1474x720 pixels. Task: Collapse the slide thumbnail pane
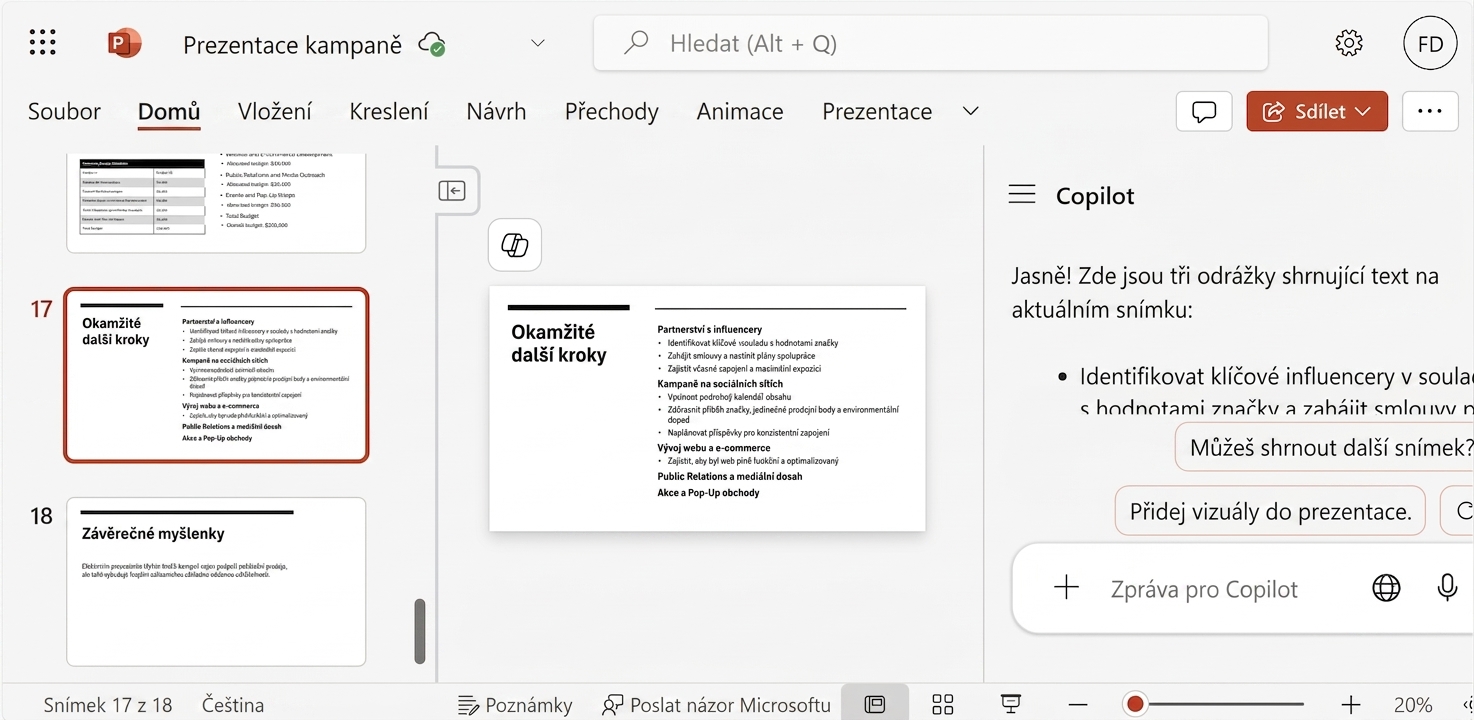452,191
